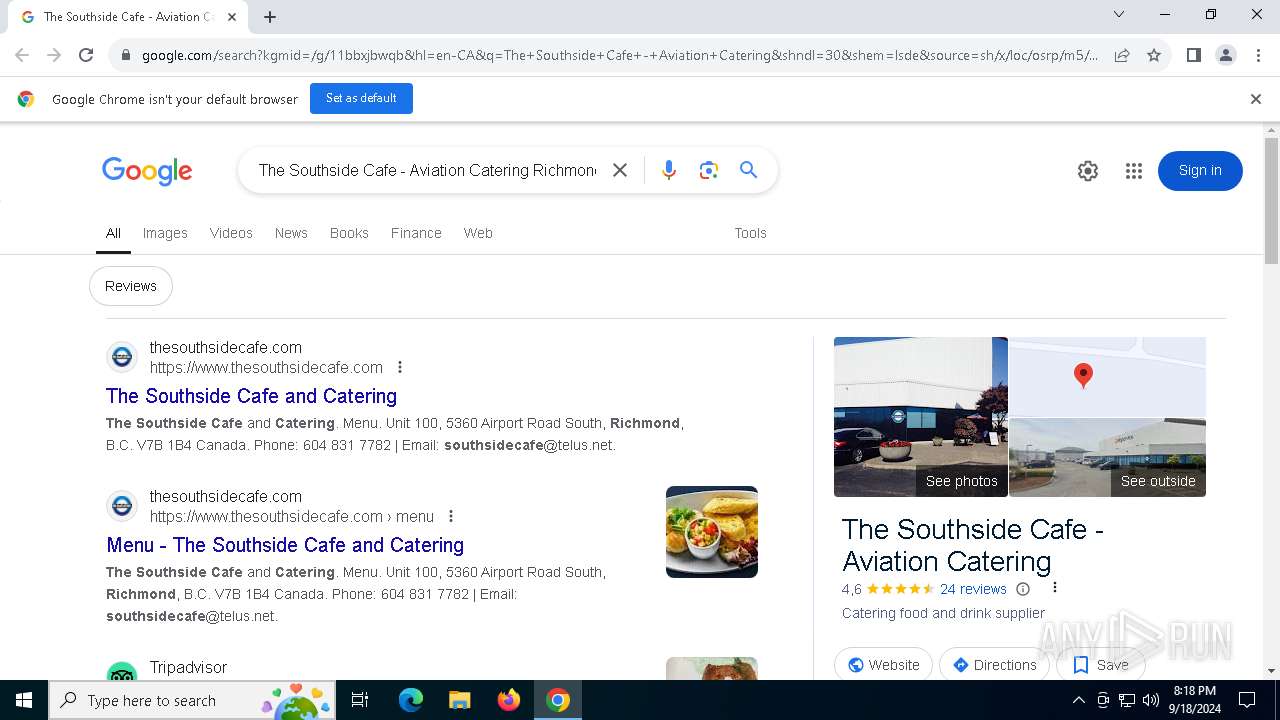The image size is (1280, 720).
Task: Open the clock showing 8:18 PM
Action: pos(1194,700)
